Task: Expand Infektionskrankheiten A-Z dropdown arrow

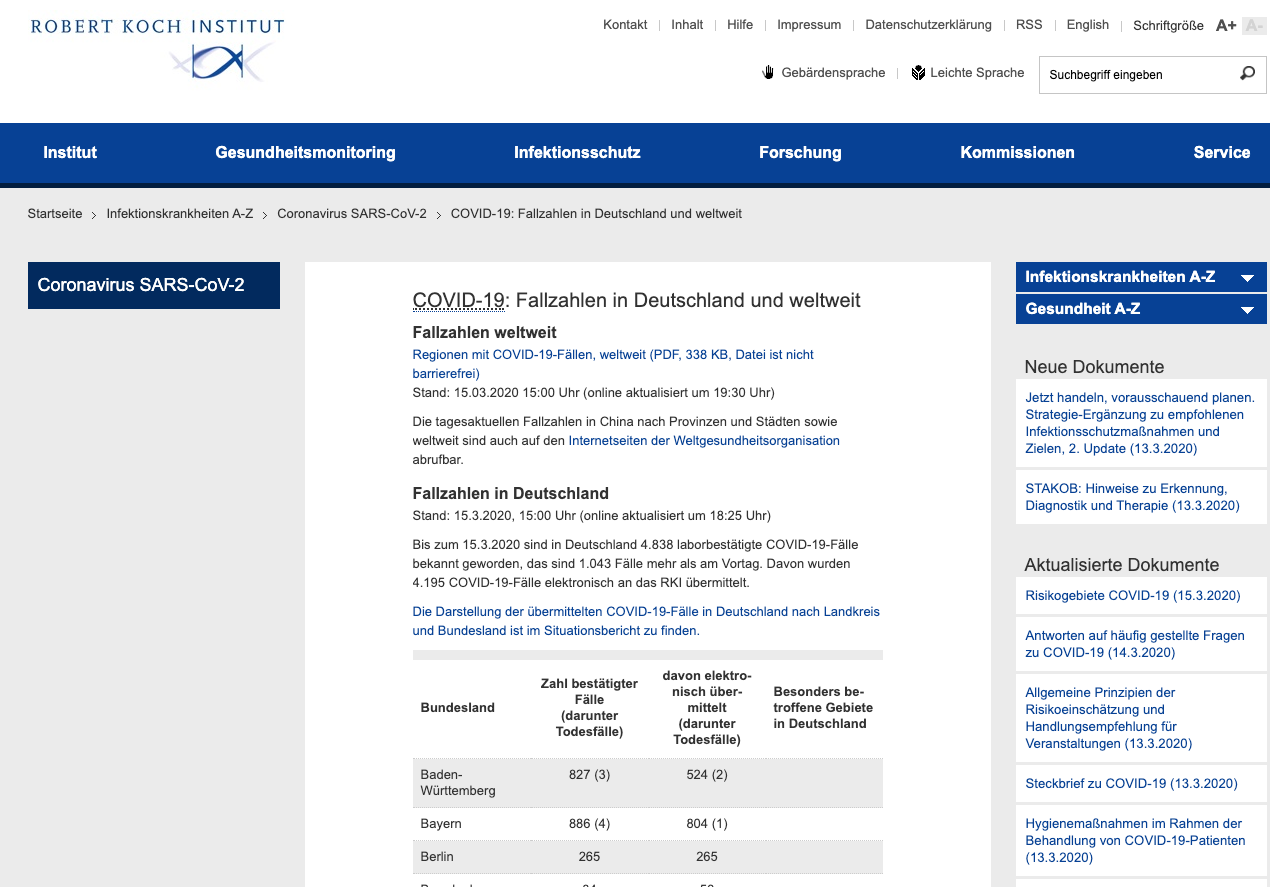Action: (x=1247, y=278)
